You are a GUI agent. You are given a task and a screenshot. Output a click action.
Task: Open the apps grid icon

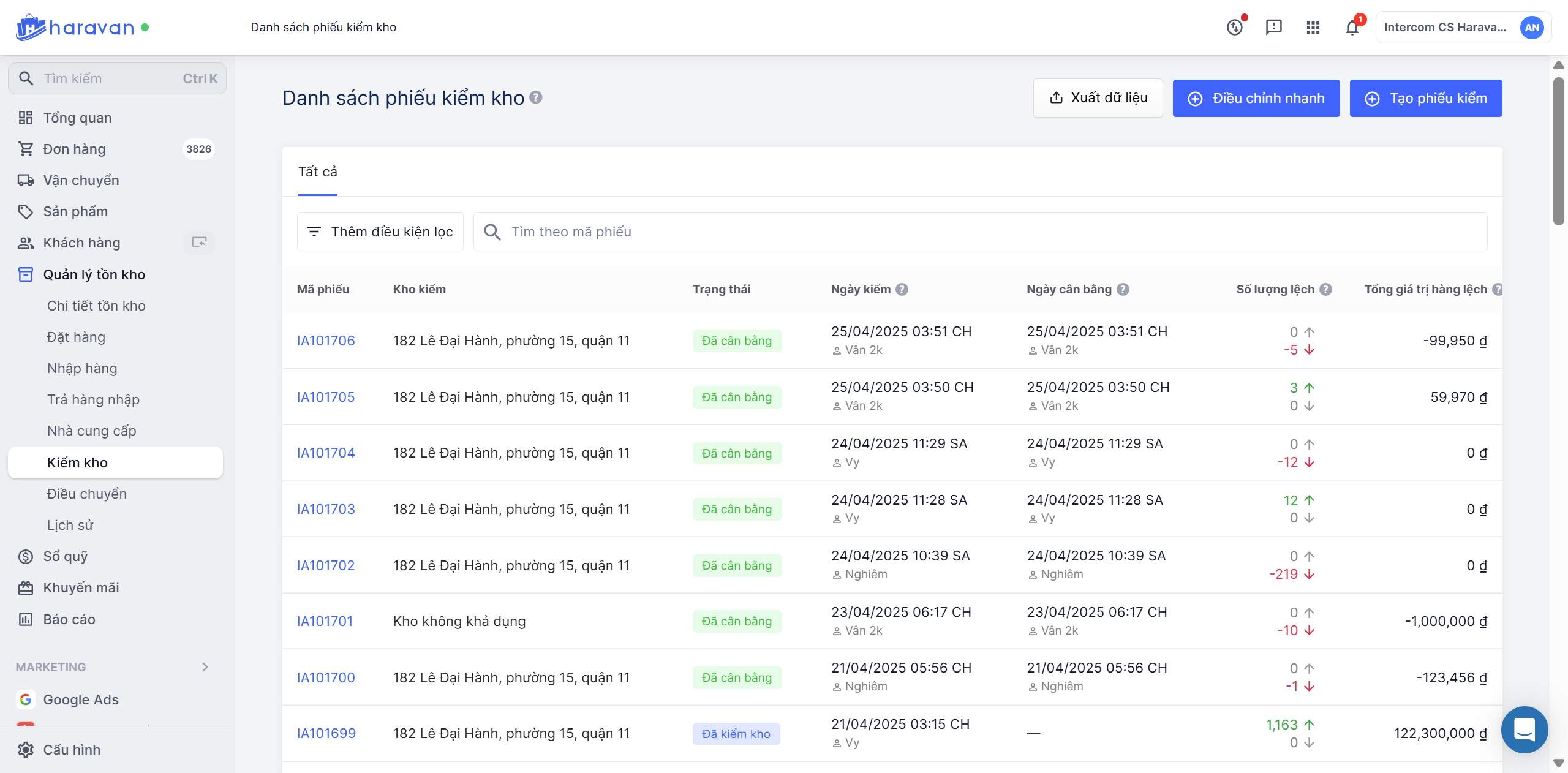(1313, 28)
